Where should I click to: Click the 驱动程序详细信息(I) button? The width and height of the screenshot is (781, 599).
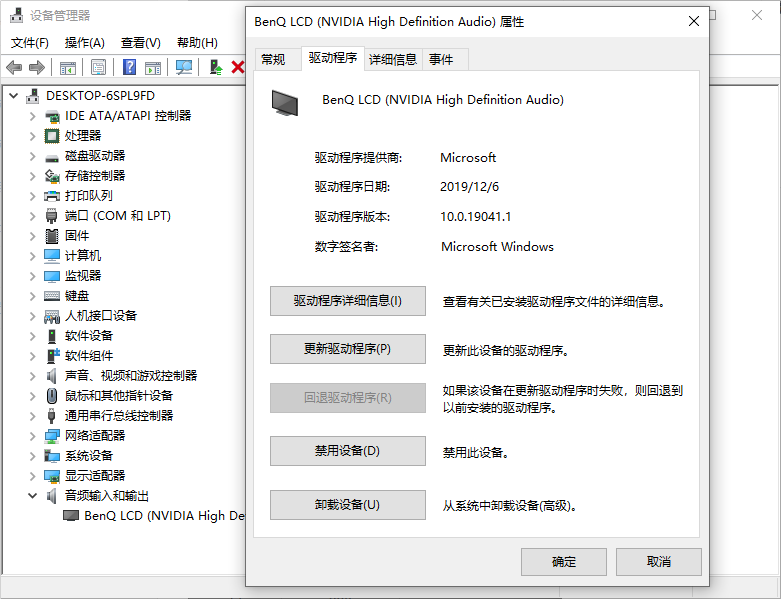(x=348, y=301)
